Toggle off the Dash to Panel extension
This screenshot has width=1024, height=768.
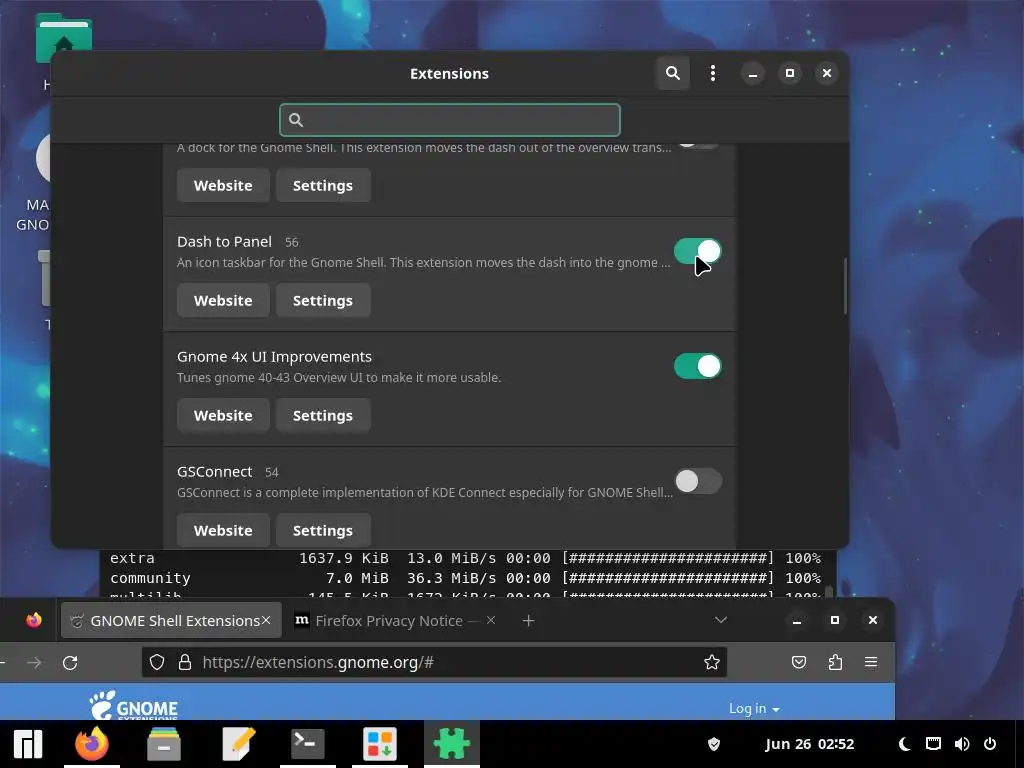697,251
